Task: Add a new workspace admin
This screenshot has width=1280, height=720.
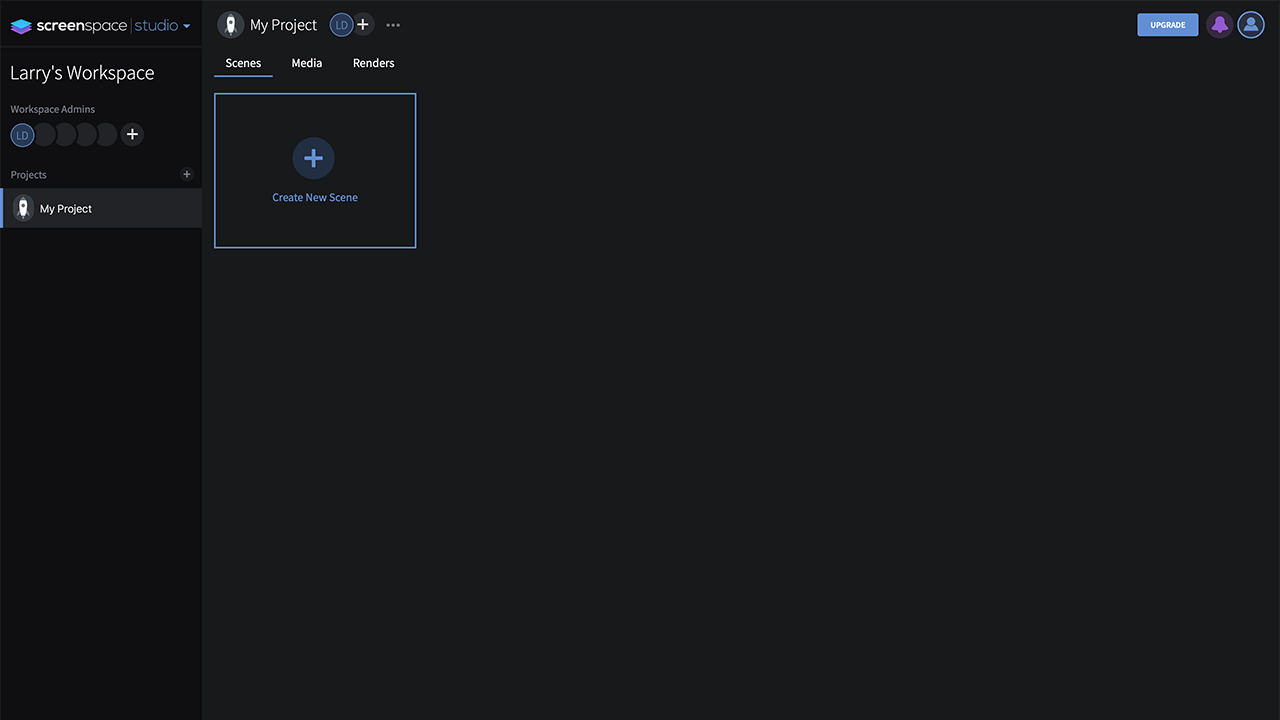Action: pos(132,134)
